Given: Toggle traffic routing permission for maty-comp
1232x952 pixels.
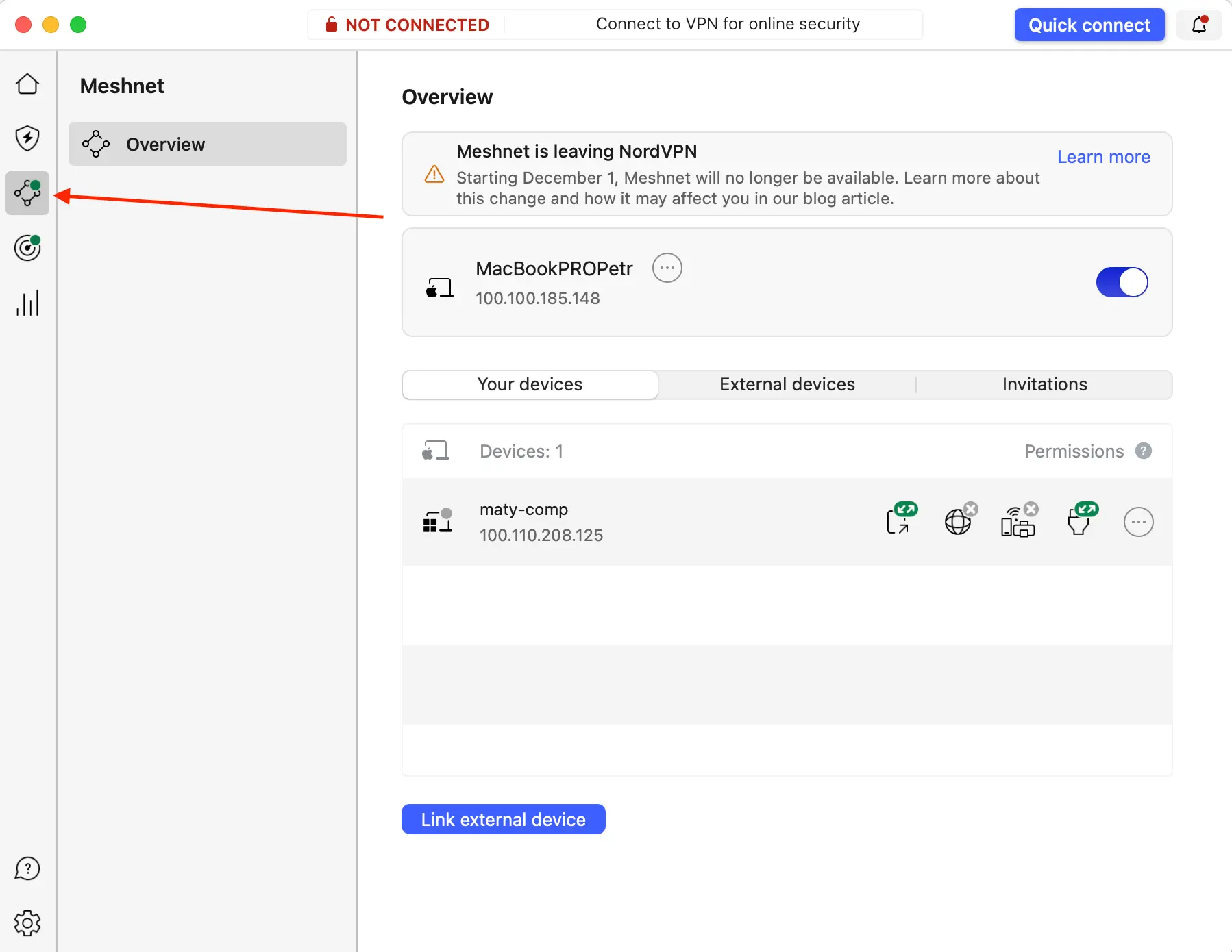Looking at the screenshot, I should click(x=959, y=521).
